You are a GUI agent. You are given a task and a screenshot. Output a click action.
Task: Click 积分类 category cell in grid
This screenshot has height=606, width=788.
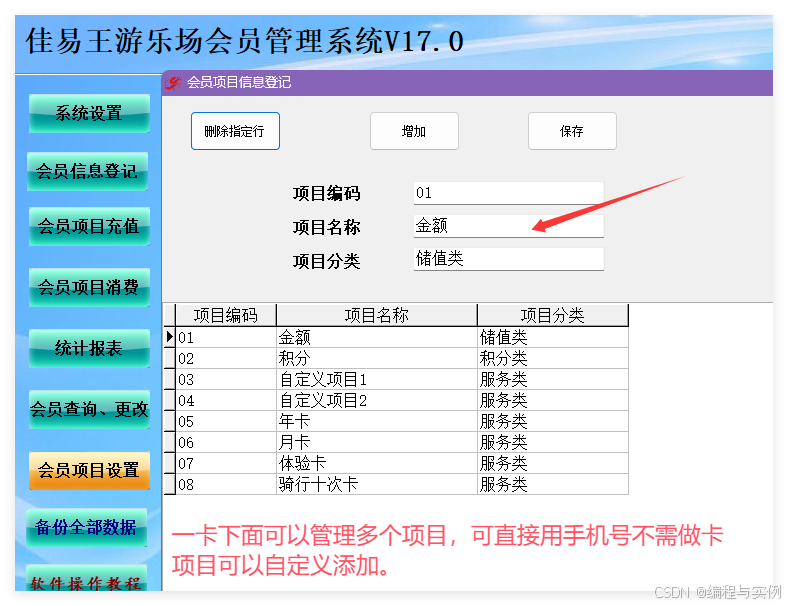coord(553,358)
